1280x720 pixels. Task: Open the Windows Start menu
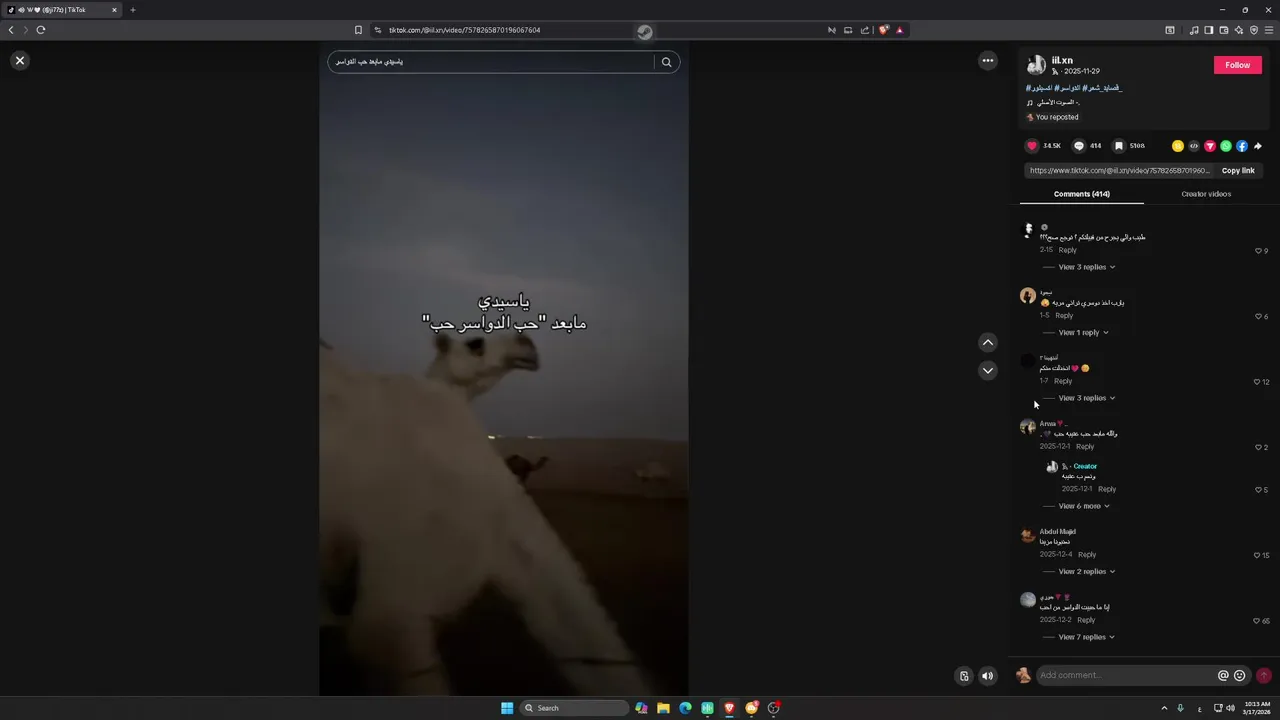coord(507,708)
